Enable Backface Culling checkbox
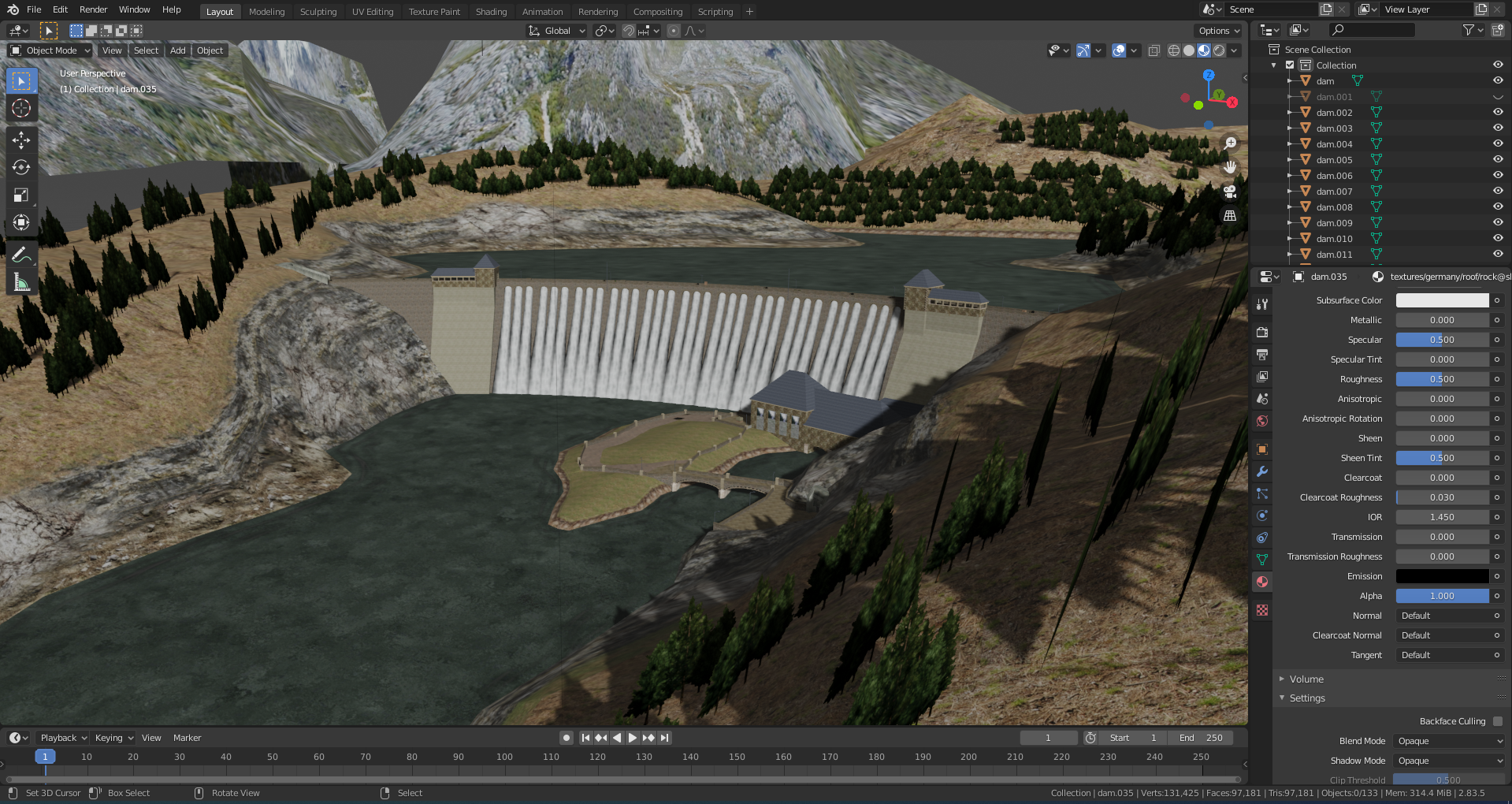This screenshot has width=1512, height=804. pos(1498,721)
